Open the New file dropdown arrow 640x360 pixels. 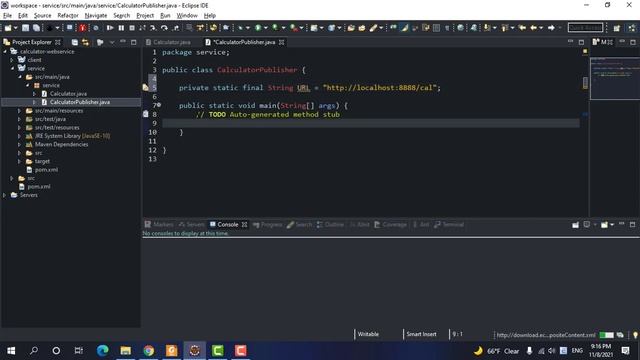tap(16, 28)
